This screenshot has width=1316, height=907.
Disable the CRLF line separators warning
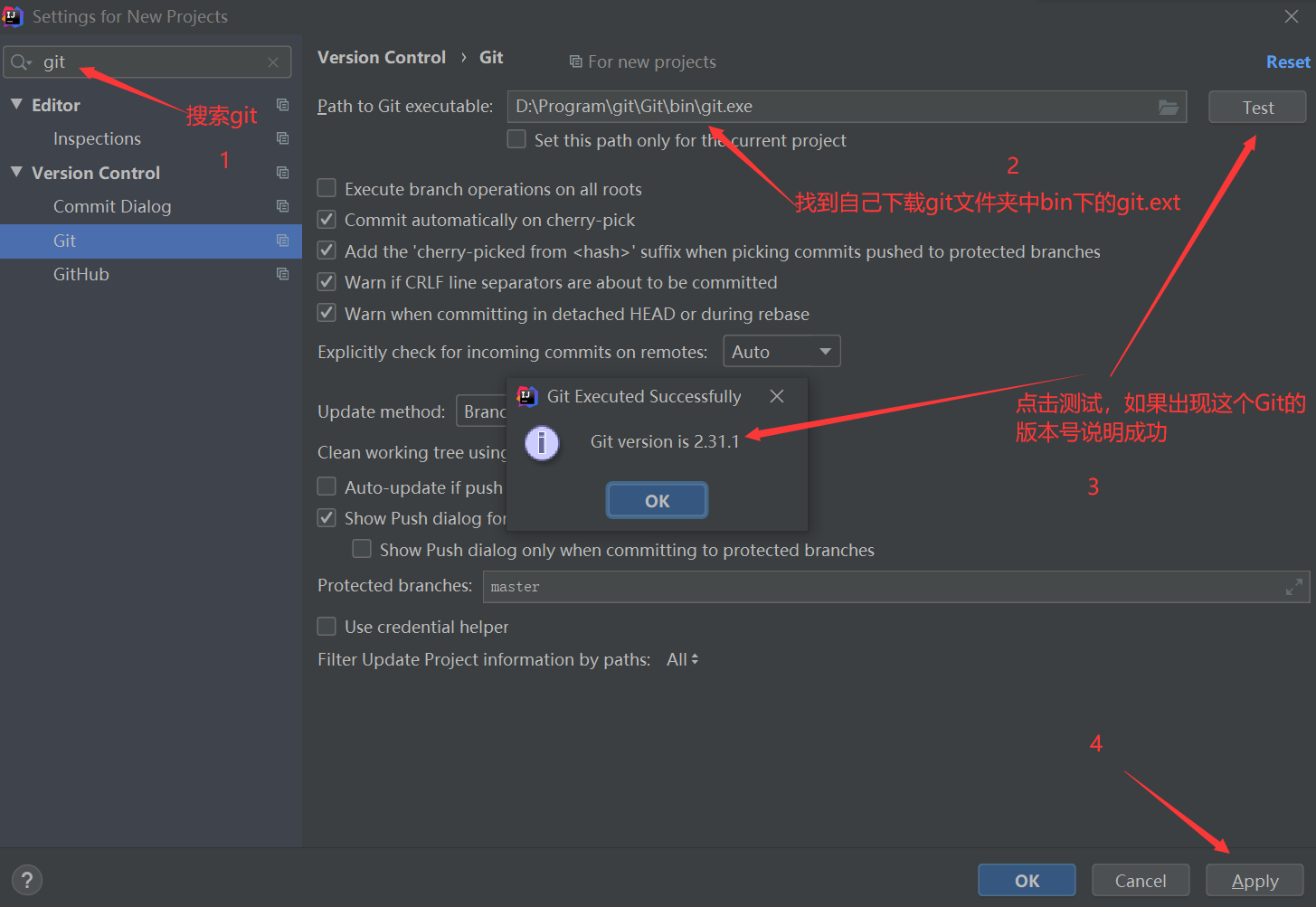pyautogui.click(x=327, y=282)
